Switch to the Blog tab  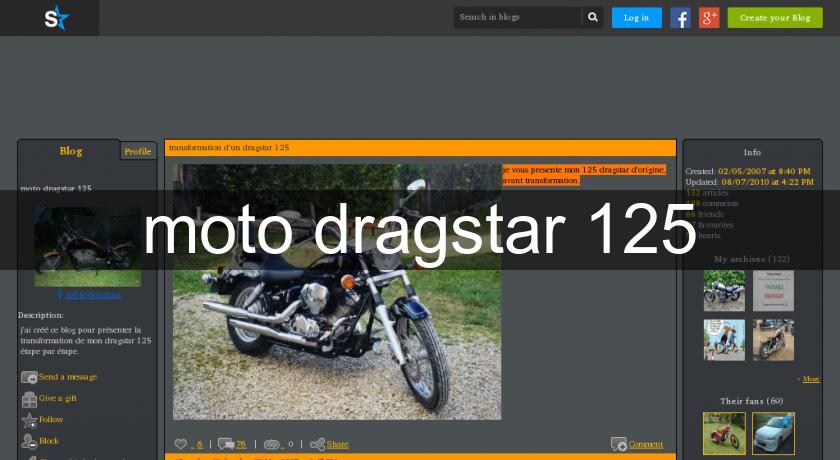(71, 151)
